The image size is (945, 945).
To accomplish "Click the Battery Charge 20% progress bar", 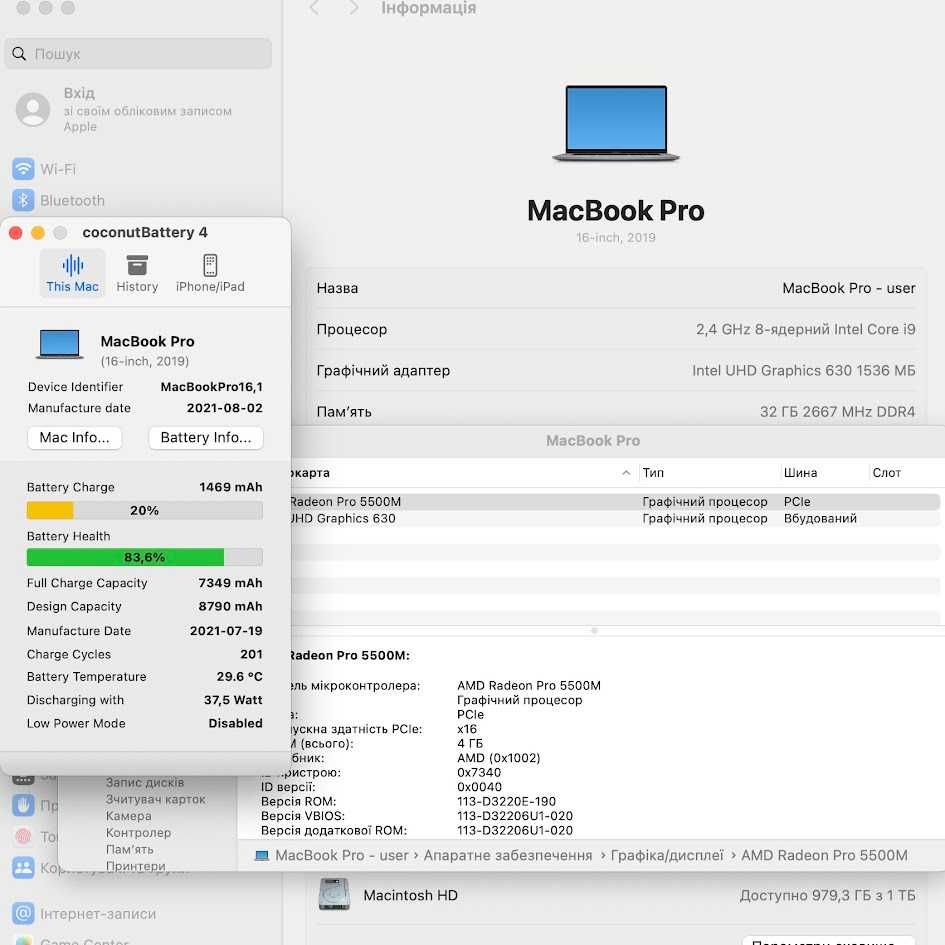I will click(x=145, y=510).
